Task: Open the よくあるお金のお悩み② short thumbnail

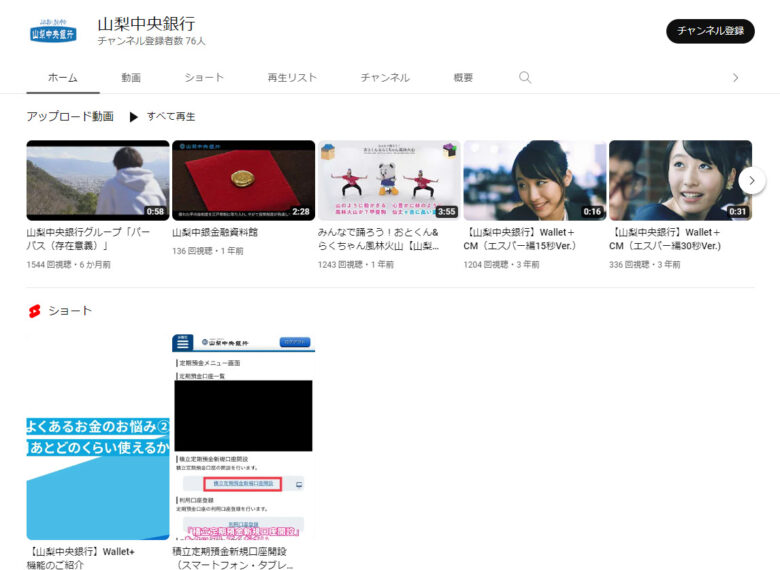Action: [x=98, y=437]
